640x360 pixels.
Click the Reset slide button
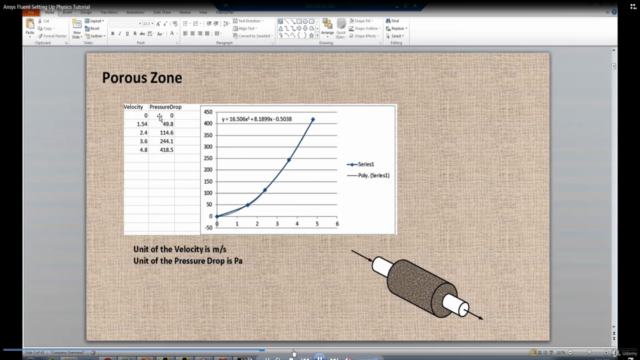pyautogui.click(x=92, y=29)
